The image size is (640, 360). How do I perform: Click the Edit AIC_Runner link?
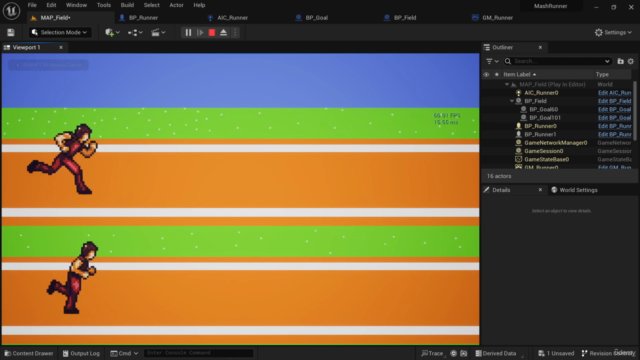pos(614,93)
